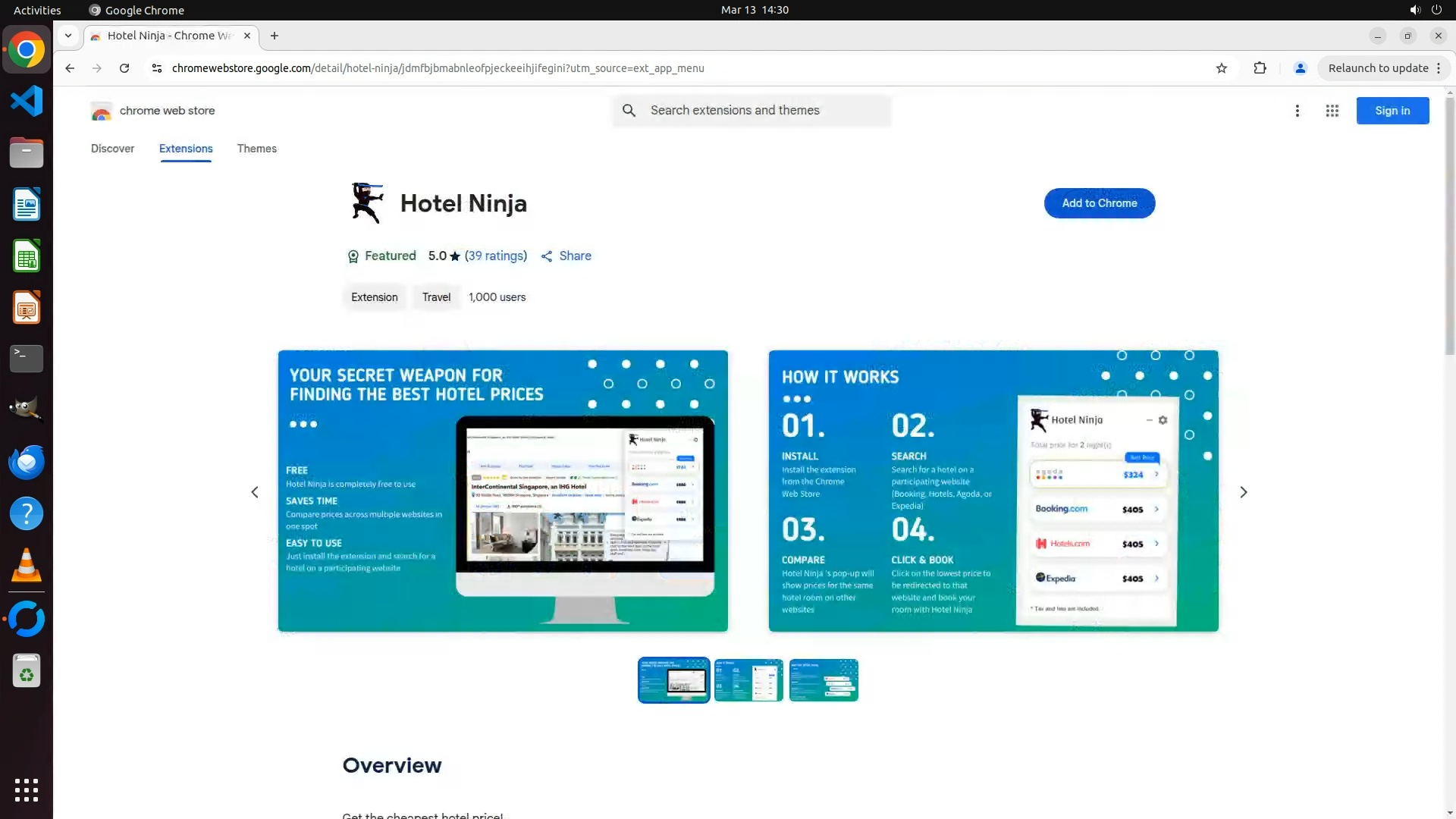Click Add to Chrome button
Image resolution: width=1456 pixels, height=819 pixels.
pos(1099,203)
